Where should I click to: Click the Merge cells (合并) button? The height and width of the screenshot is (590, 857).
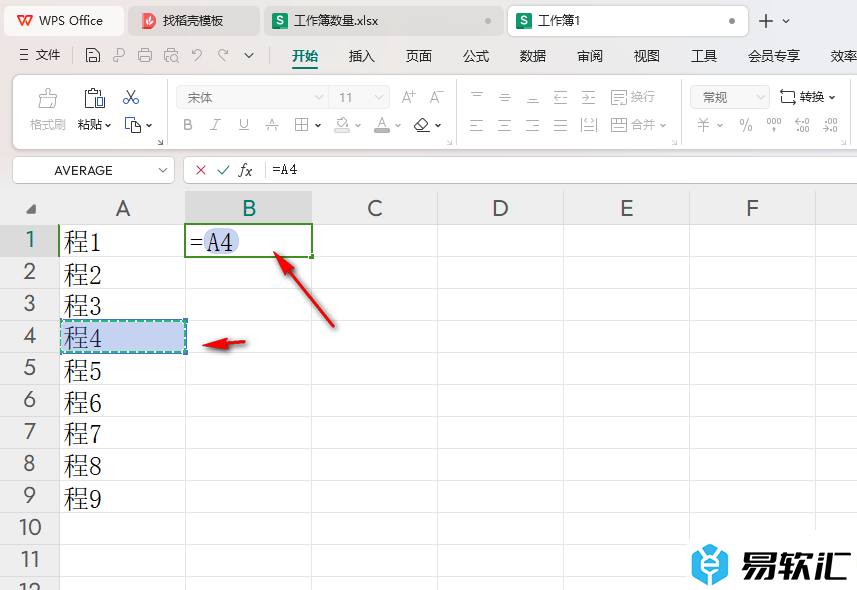tap(632, 125)
